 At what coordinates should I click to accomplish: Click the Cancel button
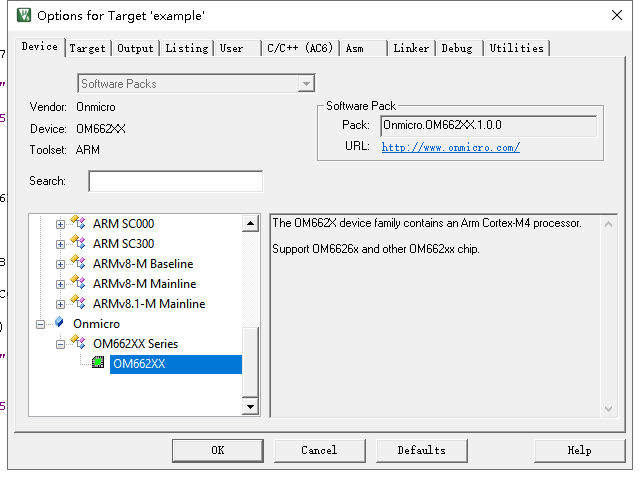click(x=319, y=450)
